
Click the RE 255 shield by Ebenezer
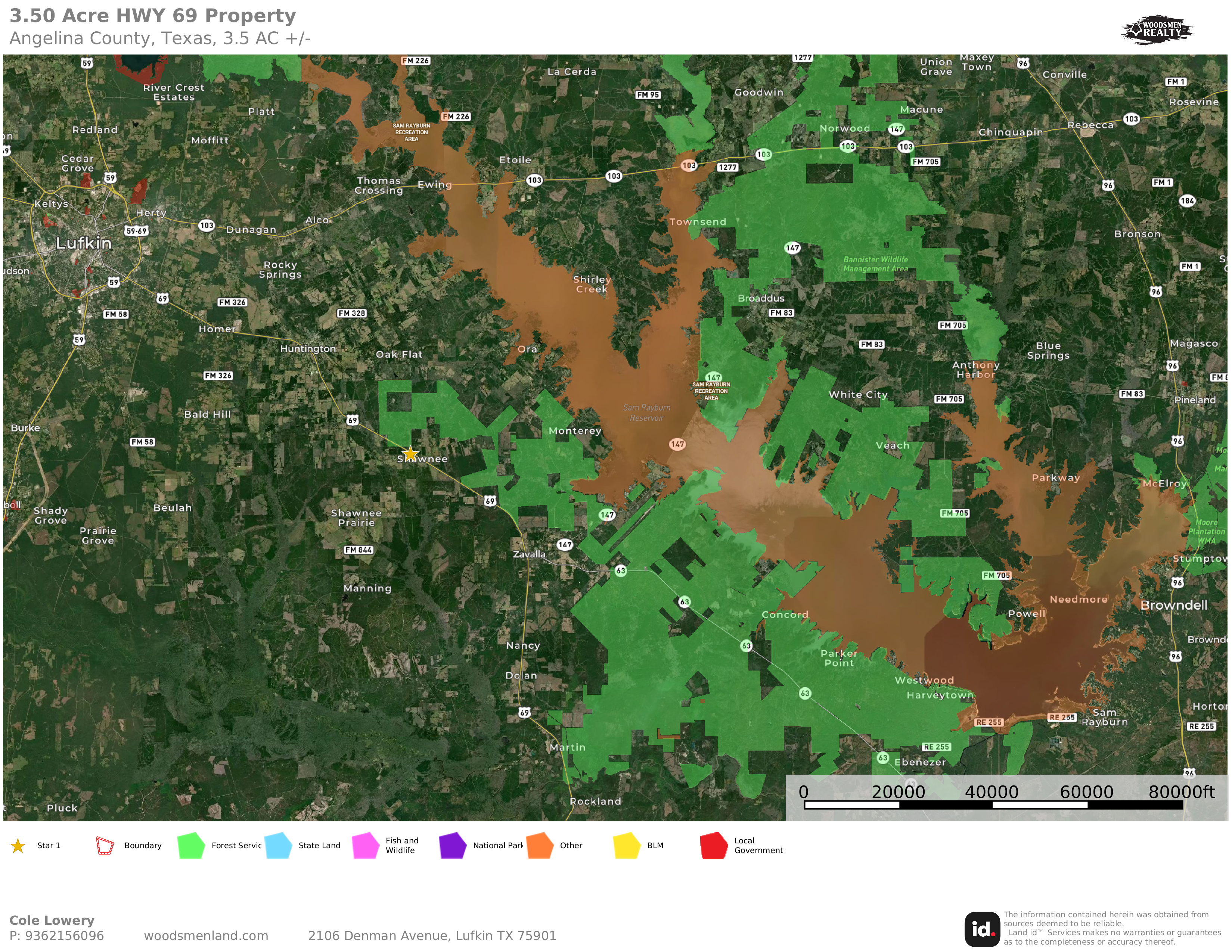click(936, 747)
